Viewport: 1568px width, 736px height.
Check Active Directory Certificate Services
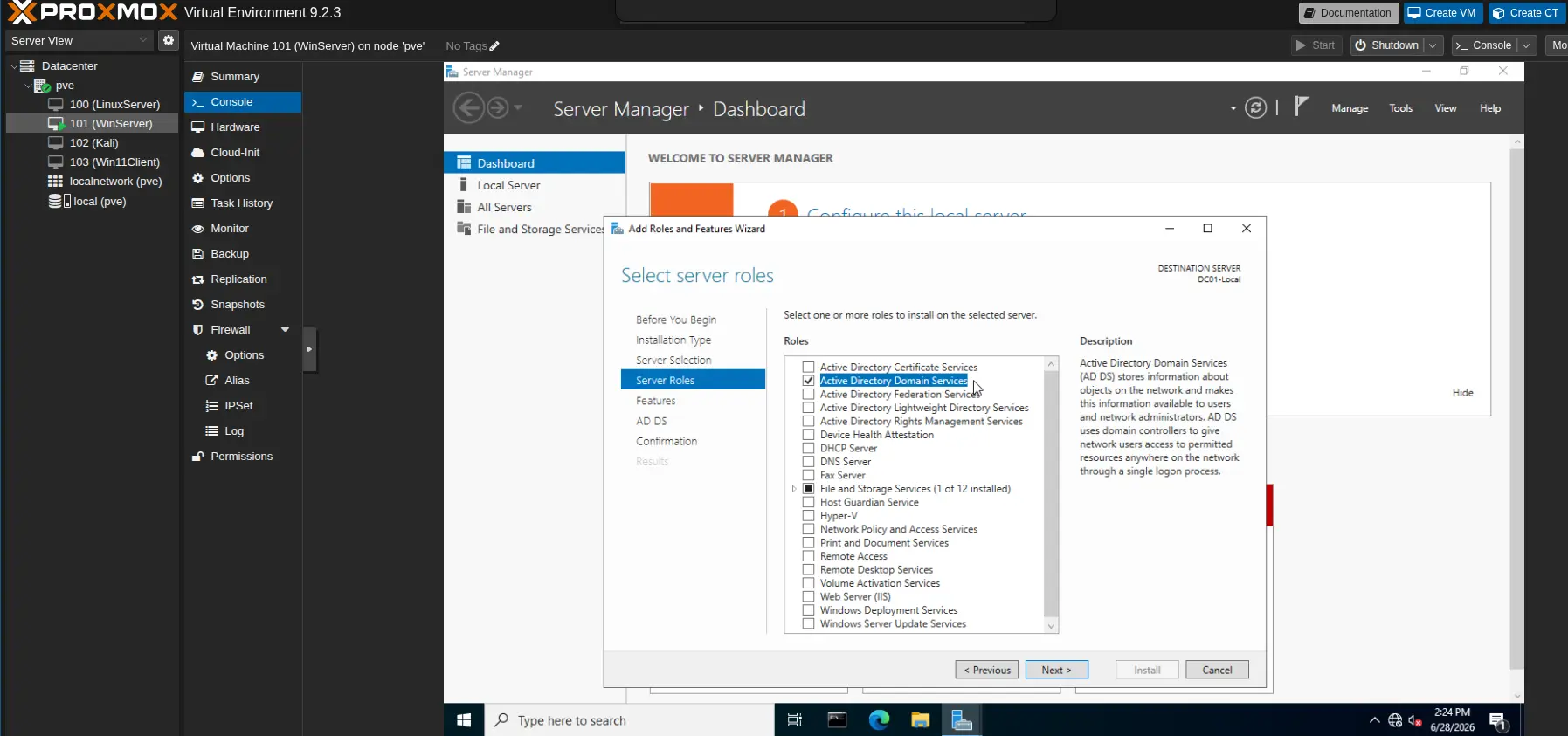pyautogui.click(x=809, y=368)
